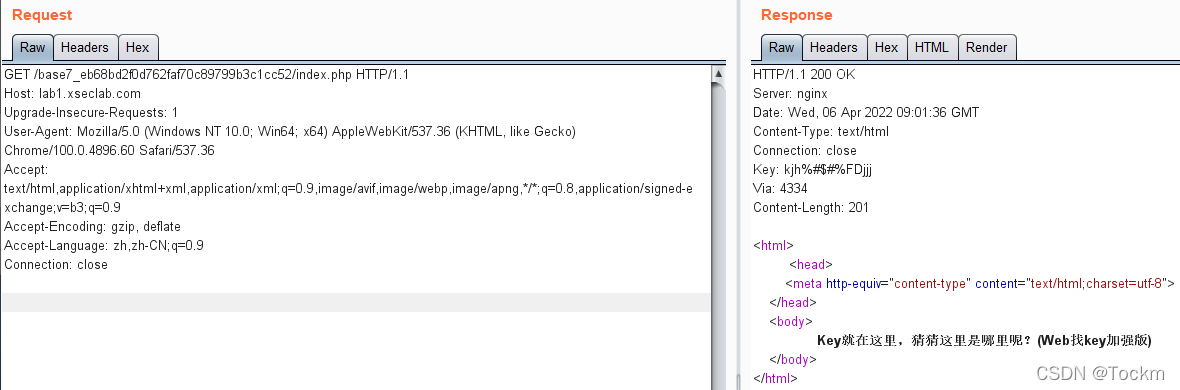Click the Accept-Language: zh,zh-CN;q=0.9 line

[104, 245]
